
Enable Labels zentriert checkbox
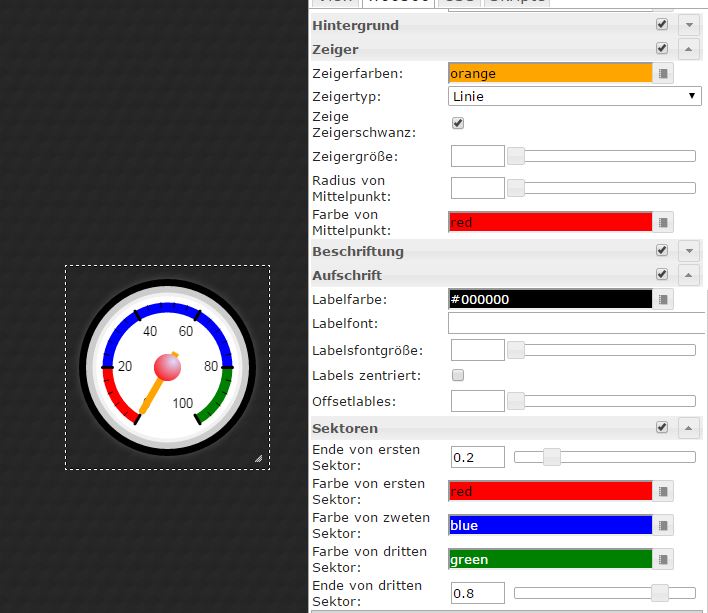pos(458,375)
